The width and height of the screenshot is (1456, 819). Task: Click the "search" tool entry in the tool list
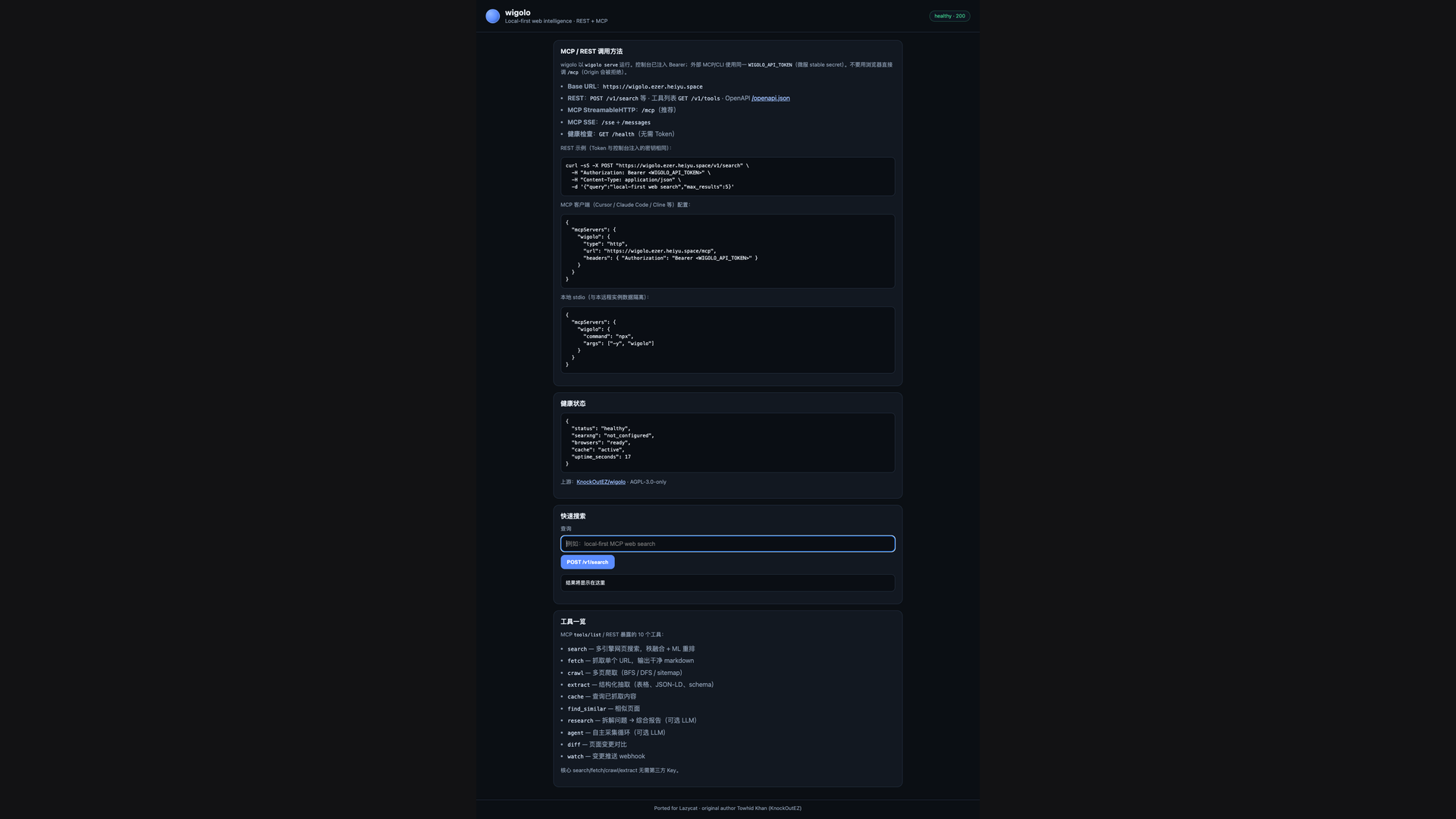631,649
